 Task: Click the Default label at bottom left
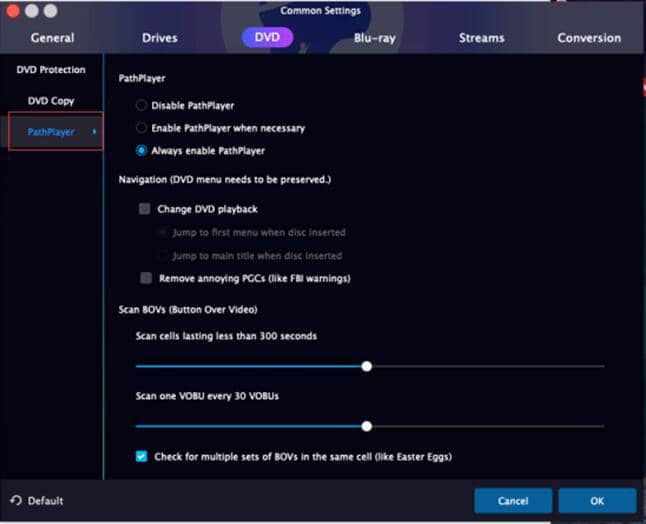click(45, 501)
